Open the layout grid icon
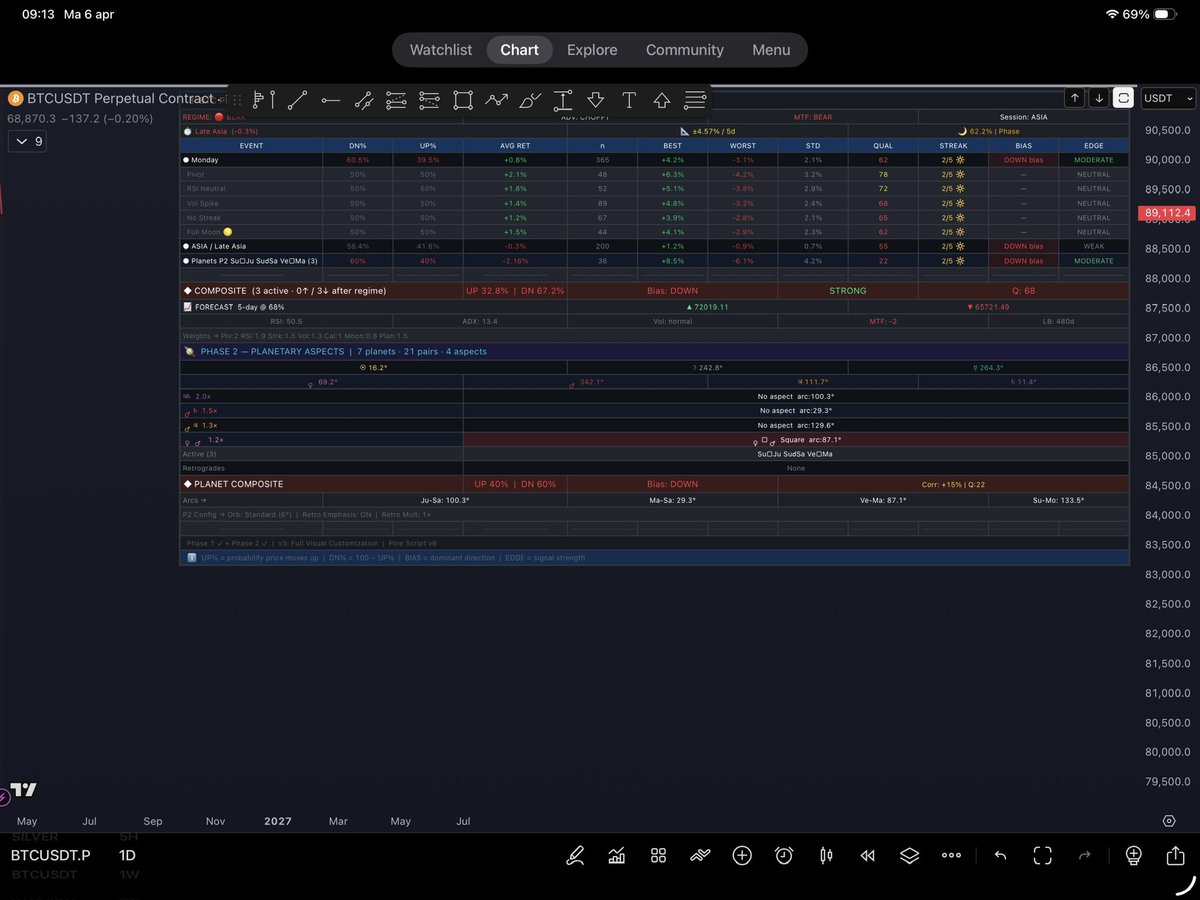 coord(658,855)
